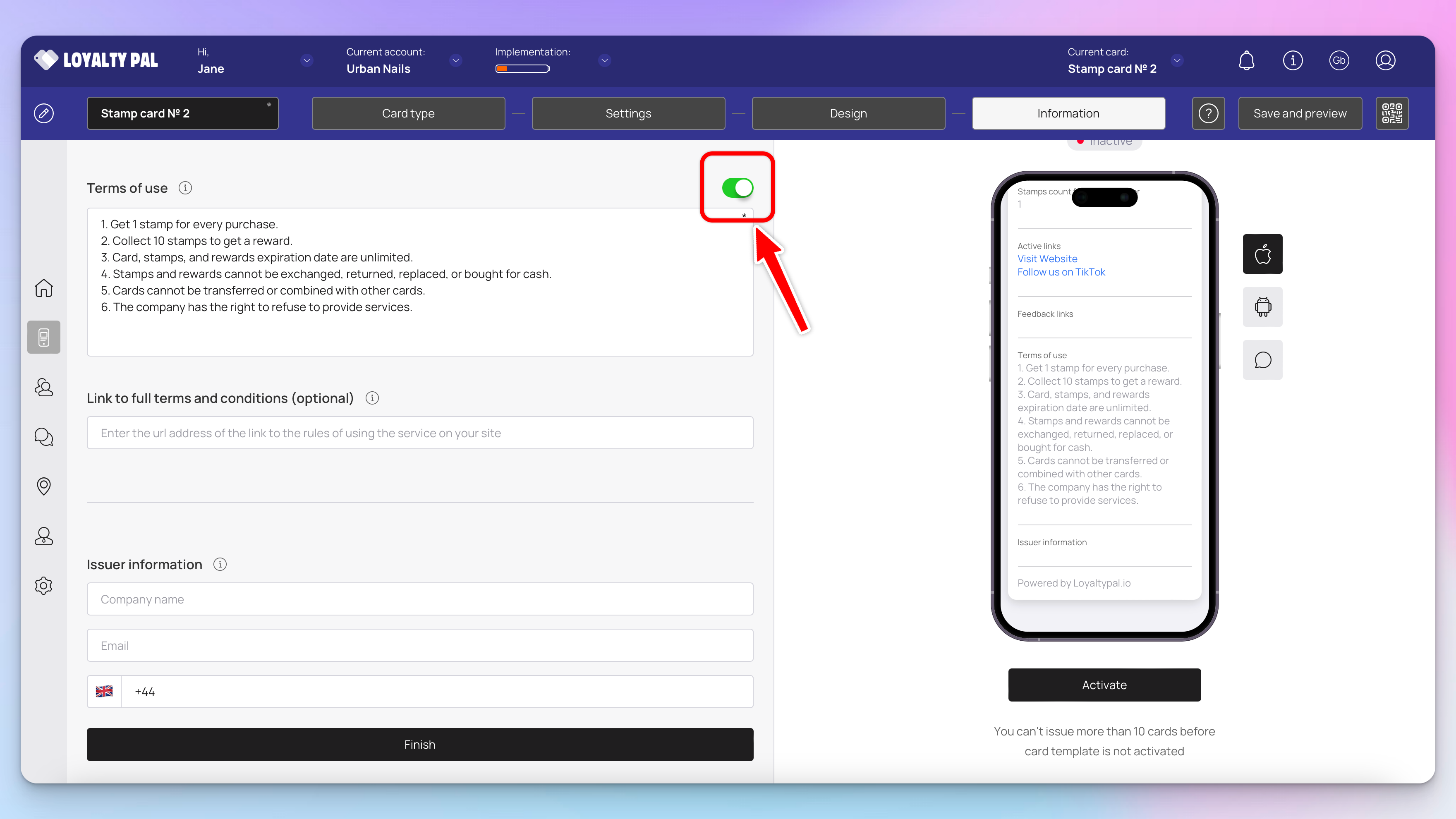This screenshot has height=819, width=1456.
Task: Open the settings gear in sidebar
Action: tap(43, 586)
